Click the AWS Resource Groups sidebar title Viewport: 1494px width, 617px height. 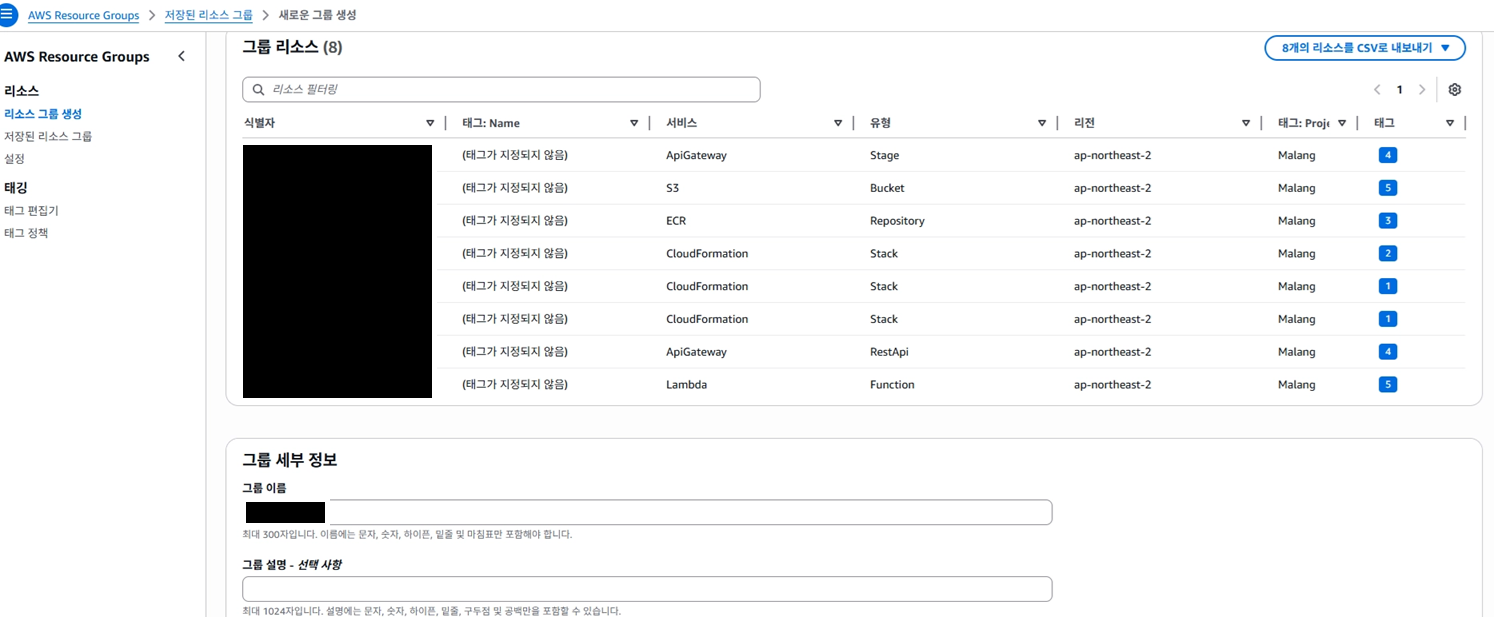coord(77,57)
